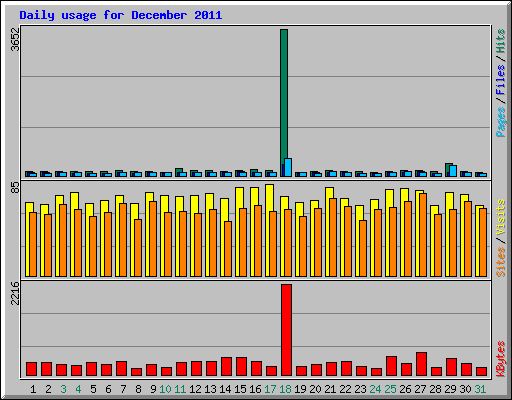Click day label 9 on the x-axis
This screenshot has height=400, width=512.
coord(153,389)
